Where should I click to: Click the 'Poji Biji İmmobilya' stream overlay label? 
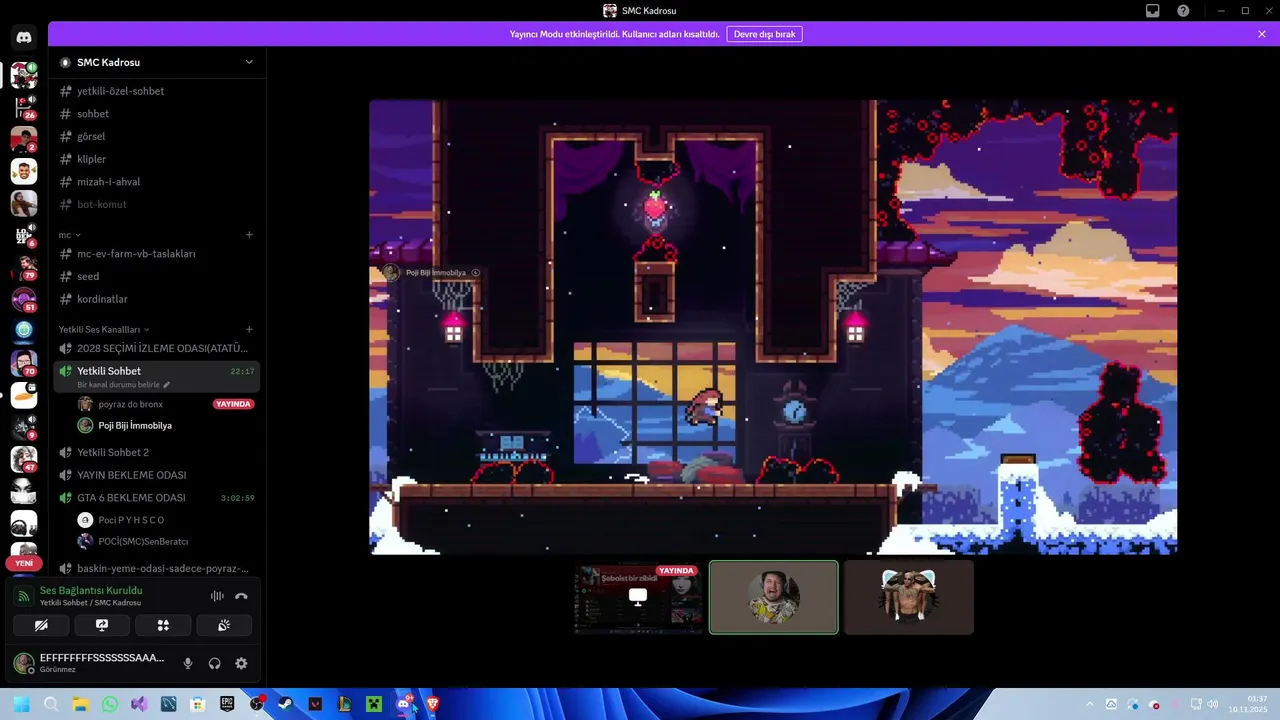tap(435, 272)
